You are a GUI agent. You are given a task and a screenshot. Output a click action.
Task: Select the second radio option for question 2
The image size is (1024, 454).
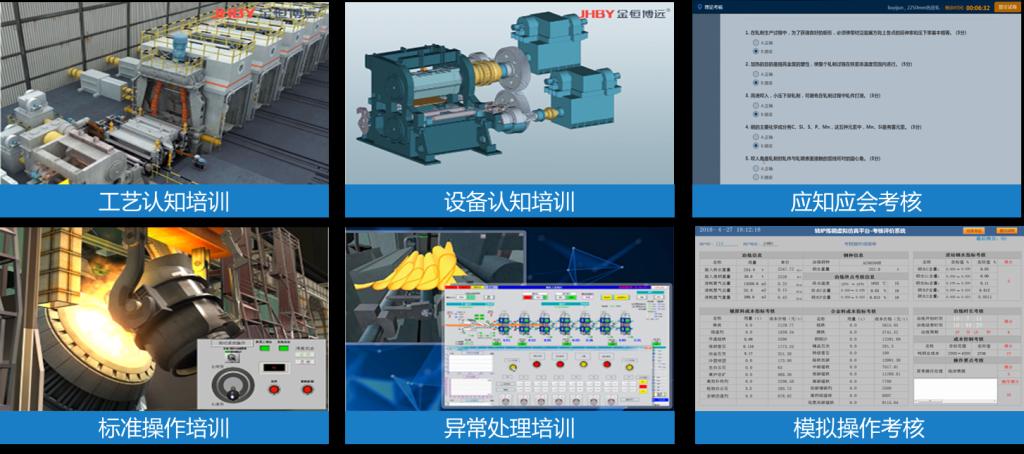coord(754,83)
